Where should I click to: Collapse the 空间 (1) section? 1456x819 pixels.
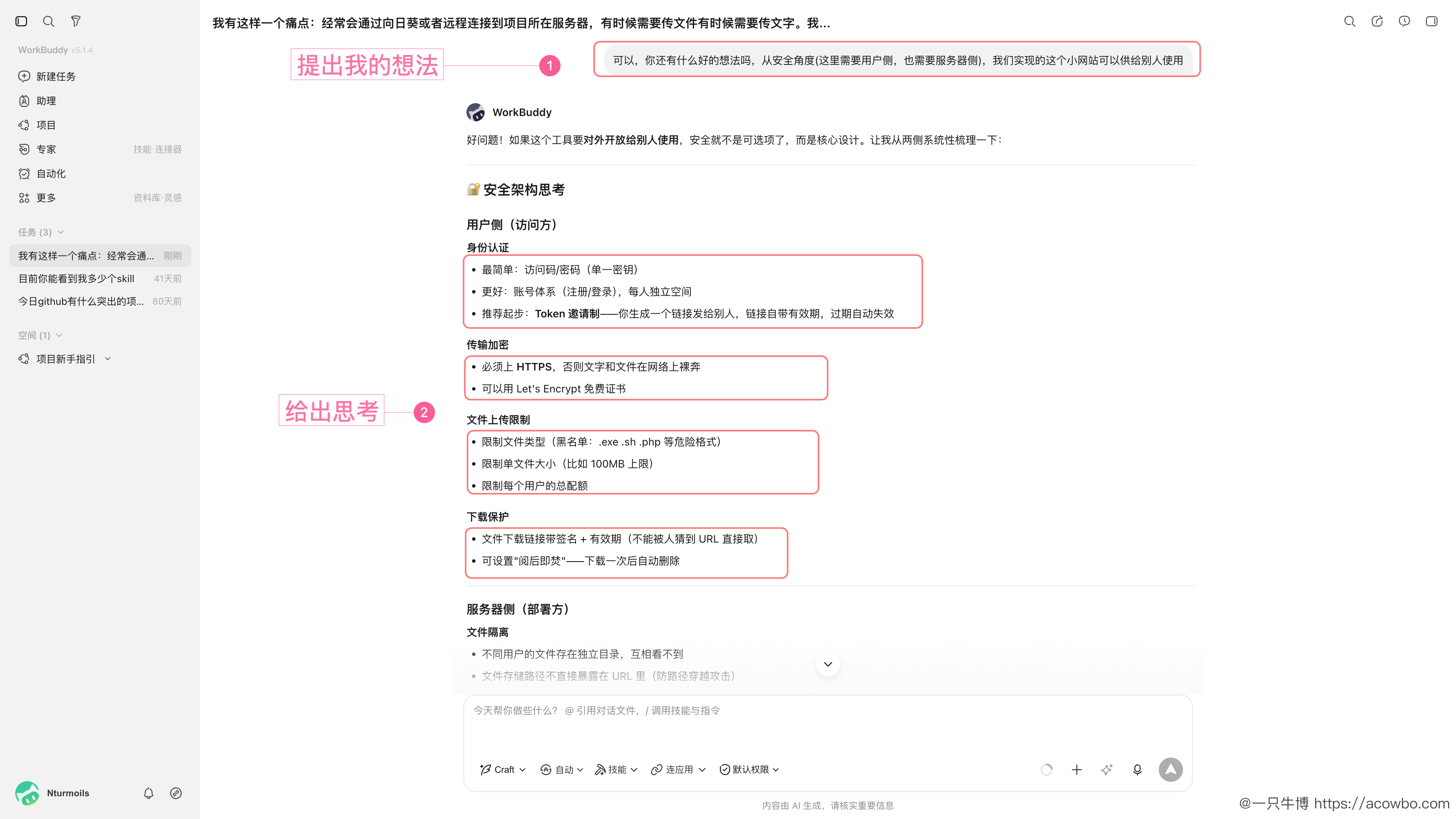coord(40,335)
